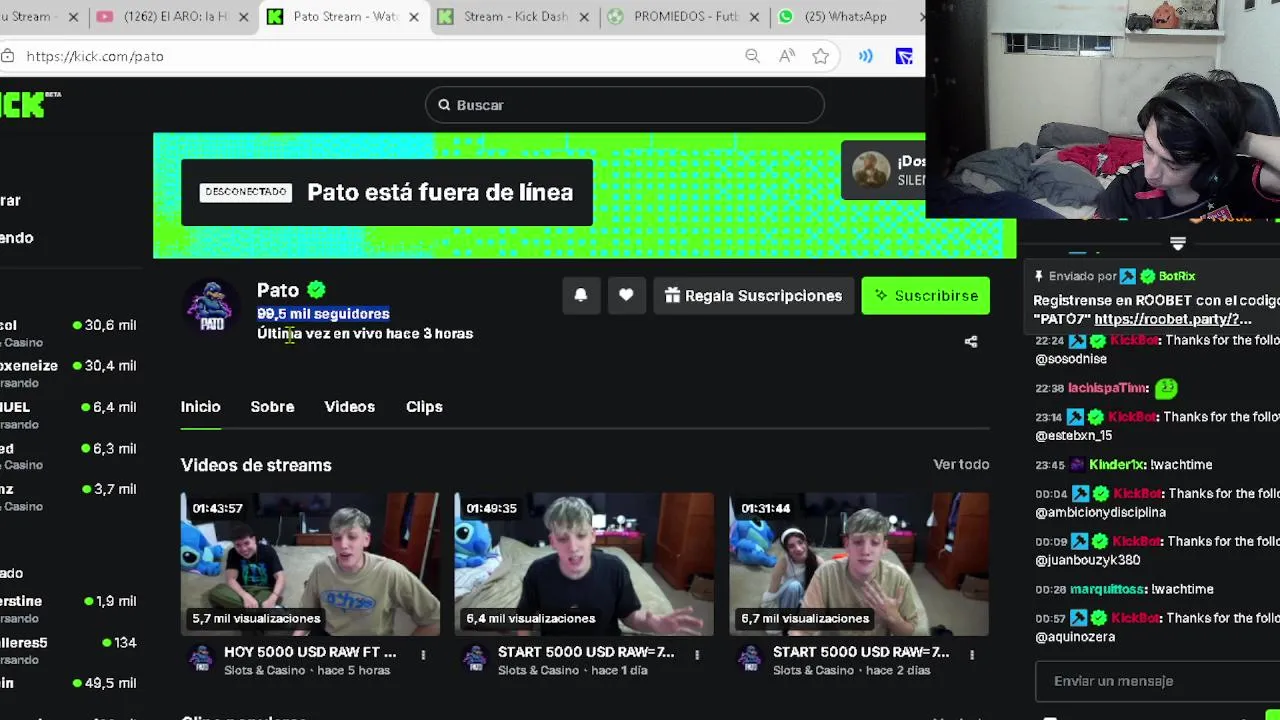The width and height of the screenshot is (1280, 720).
Task: Click HOY 5000 USD RAW FT video title
Action: pos(310,652)
